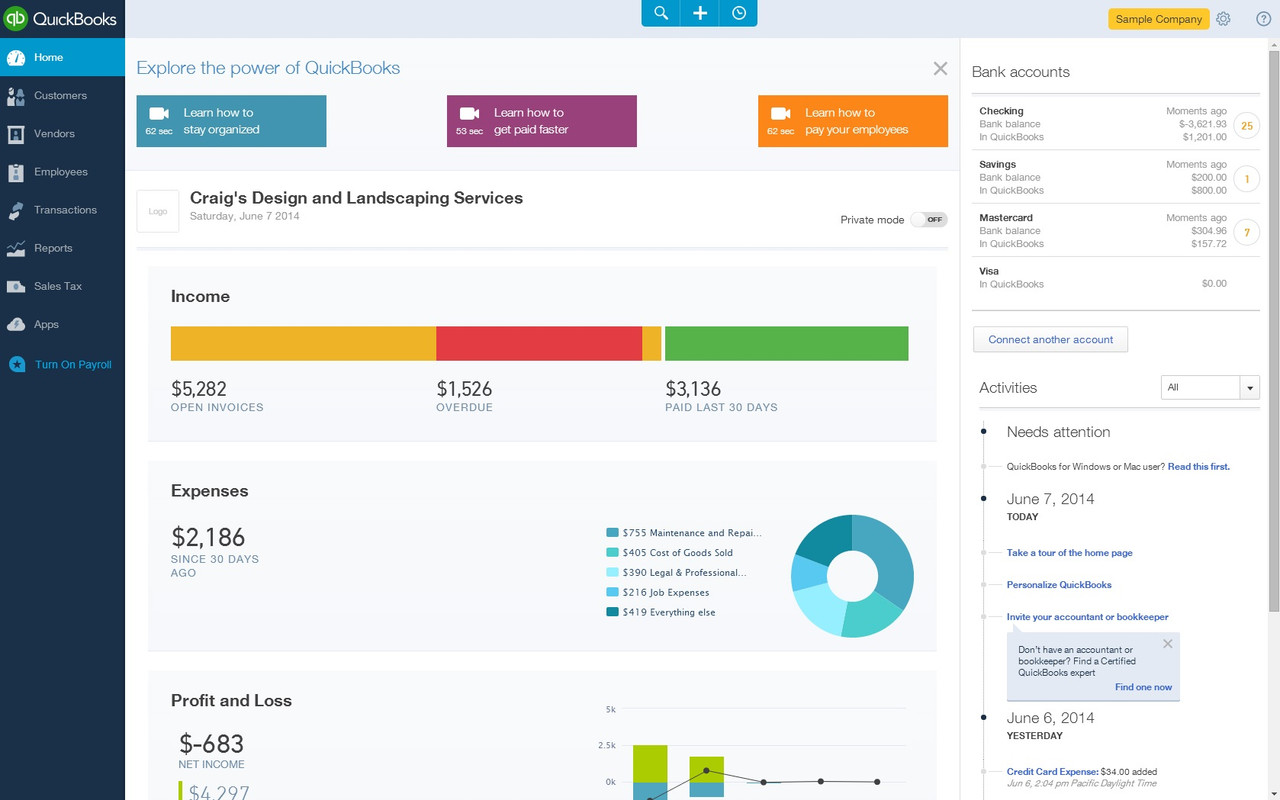Image resolution: width=1280 pixels, height=800 pixels.
Task: Open Sales Tax menu item
Action: point(58,286)
